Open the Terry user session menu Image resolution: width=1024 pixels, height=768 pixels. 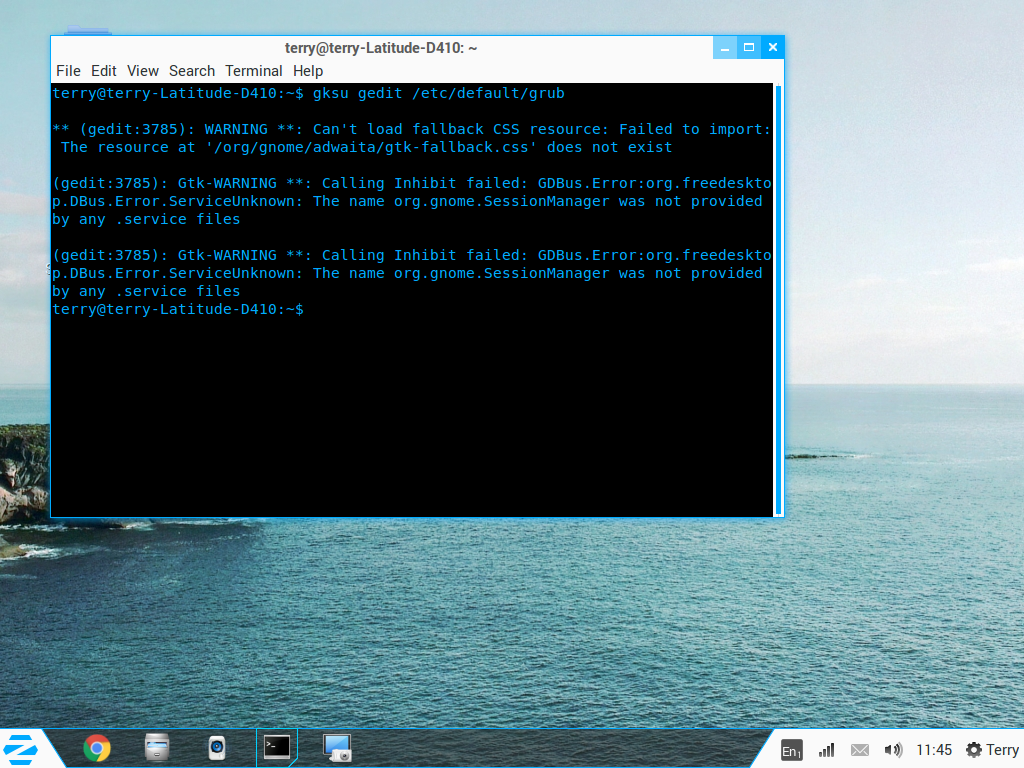tap(992, 750)
